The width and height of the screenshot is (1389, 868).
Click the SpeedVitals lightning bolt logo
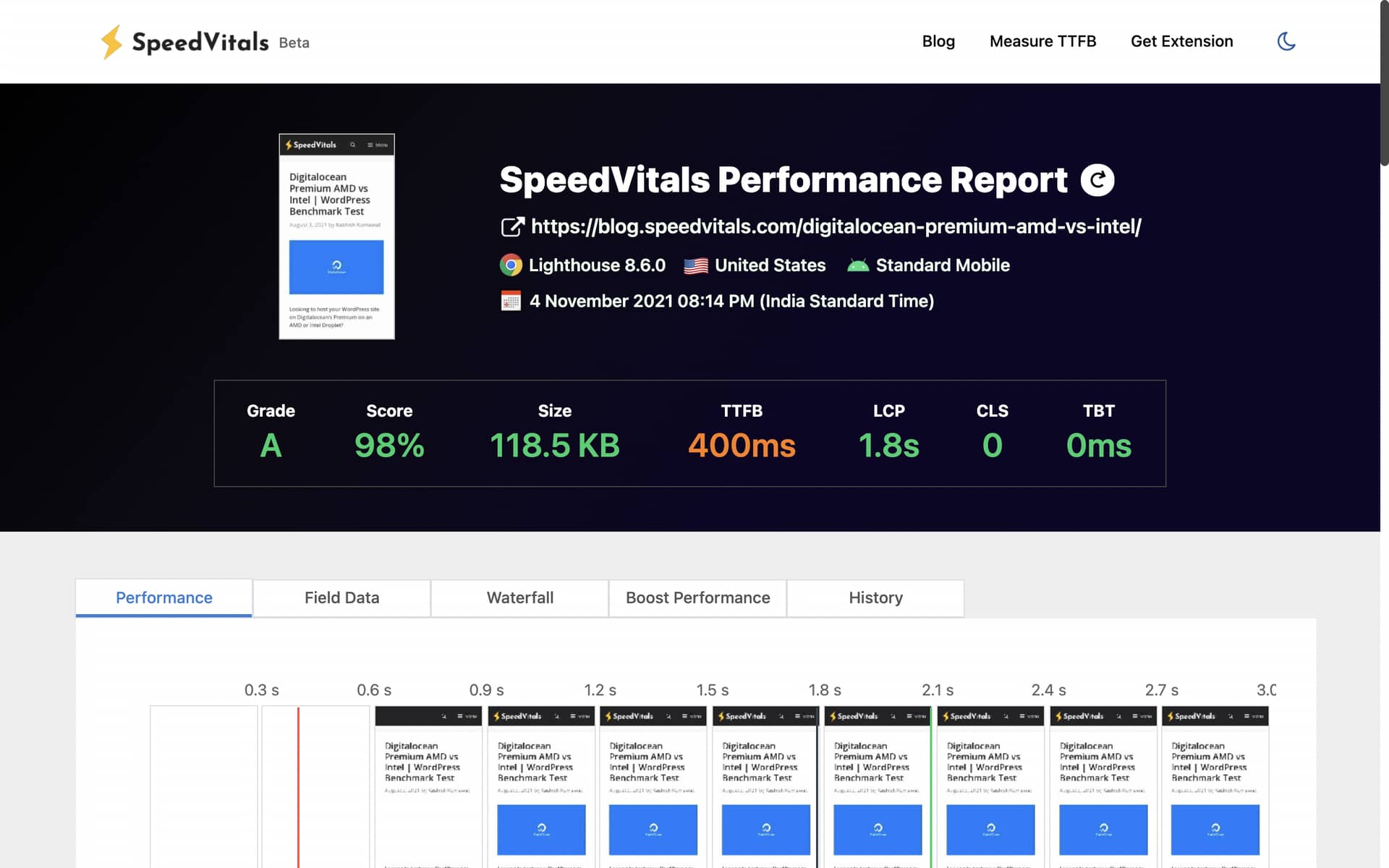click(x=111, y=42)
